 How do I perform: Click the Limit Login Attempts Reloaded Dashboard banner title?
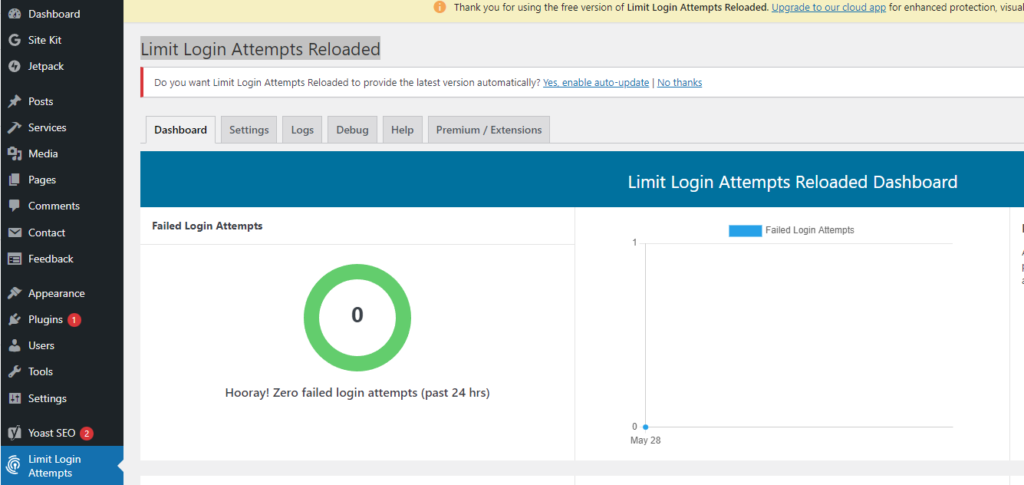(792, 181)
